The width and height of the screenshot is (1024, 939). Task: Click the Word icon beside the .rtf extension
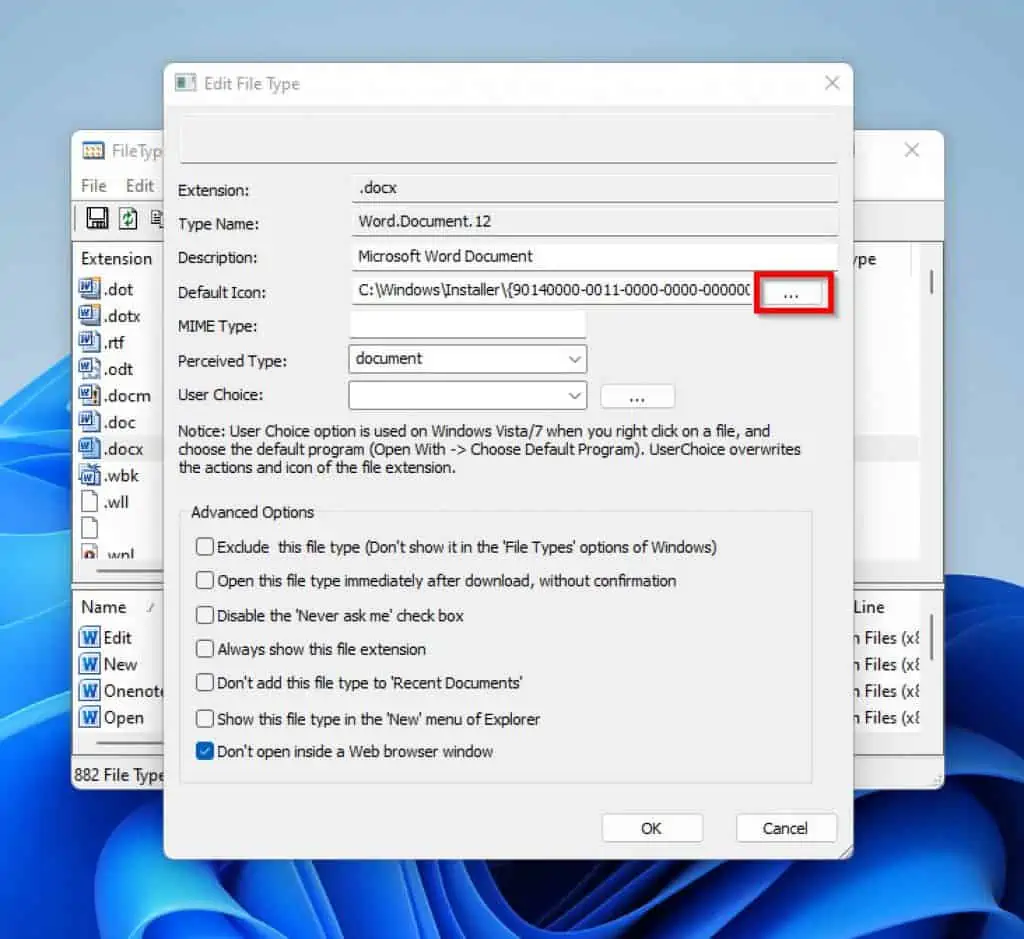point(92,342)
